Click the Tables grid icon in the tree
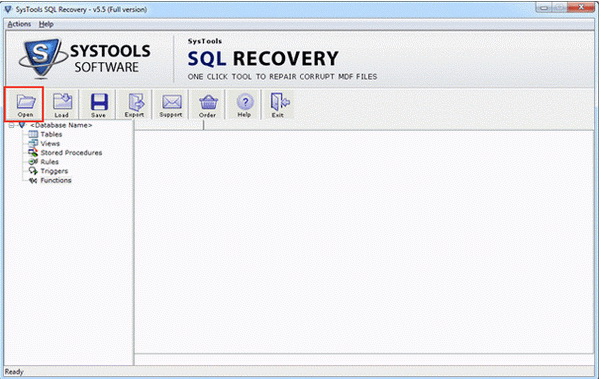601x379 pixels. 33,134
